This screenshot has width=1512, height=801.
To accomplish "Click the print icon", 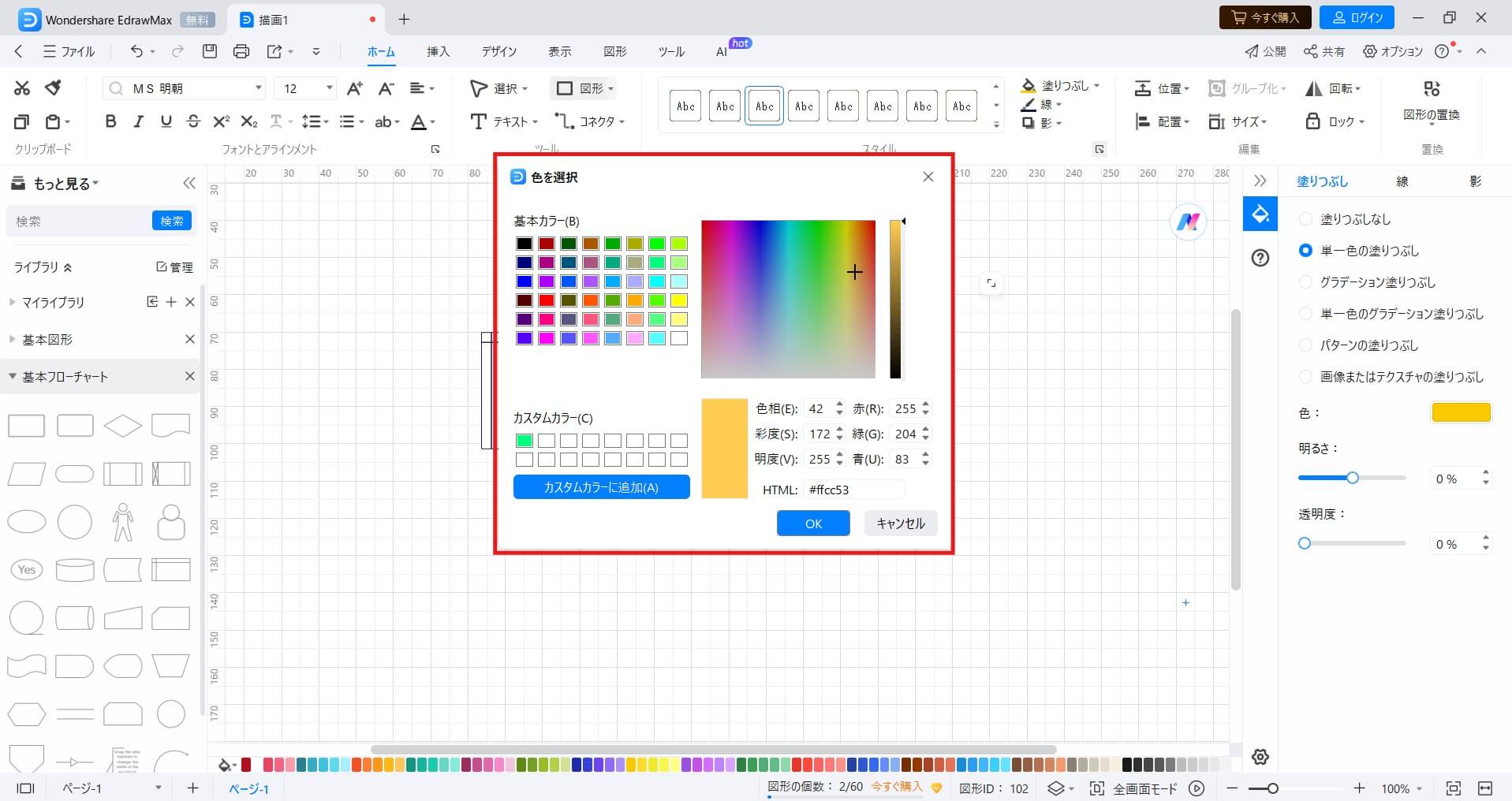I will click(241, 51).
